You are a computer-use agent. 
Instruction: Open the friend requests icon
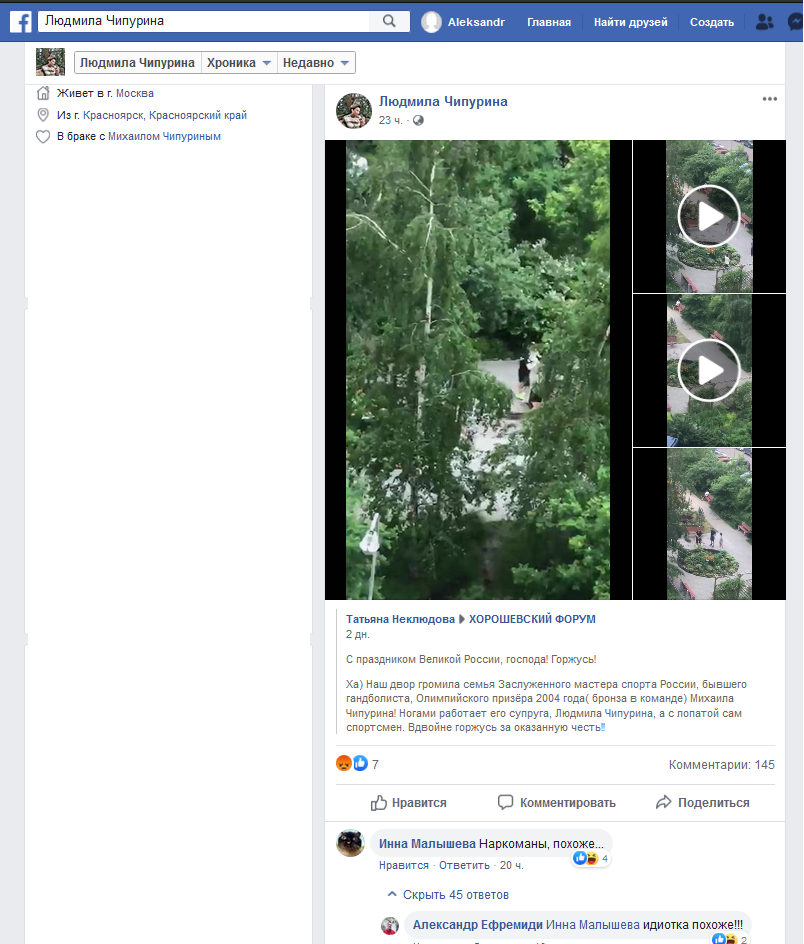[x=765, y=22]
